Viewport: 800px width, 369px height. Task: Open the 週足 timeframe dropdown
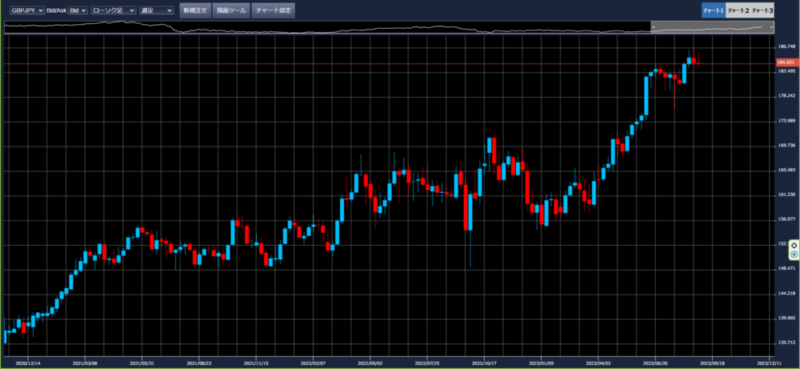pos(156,10)
